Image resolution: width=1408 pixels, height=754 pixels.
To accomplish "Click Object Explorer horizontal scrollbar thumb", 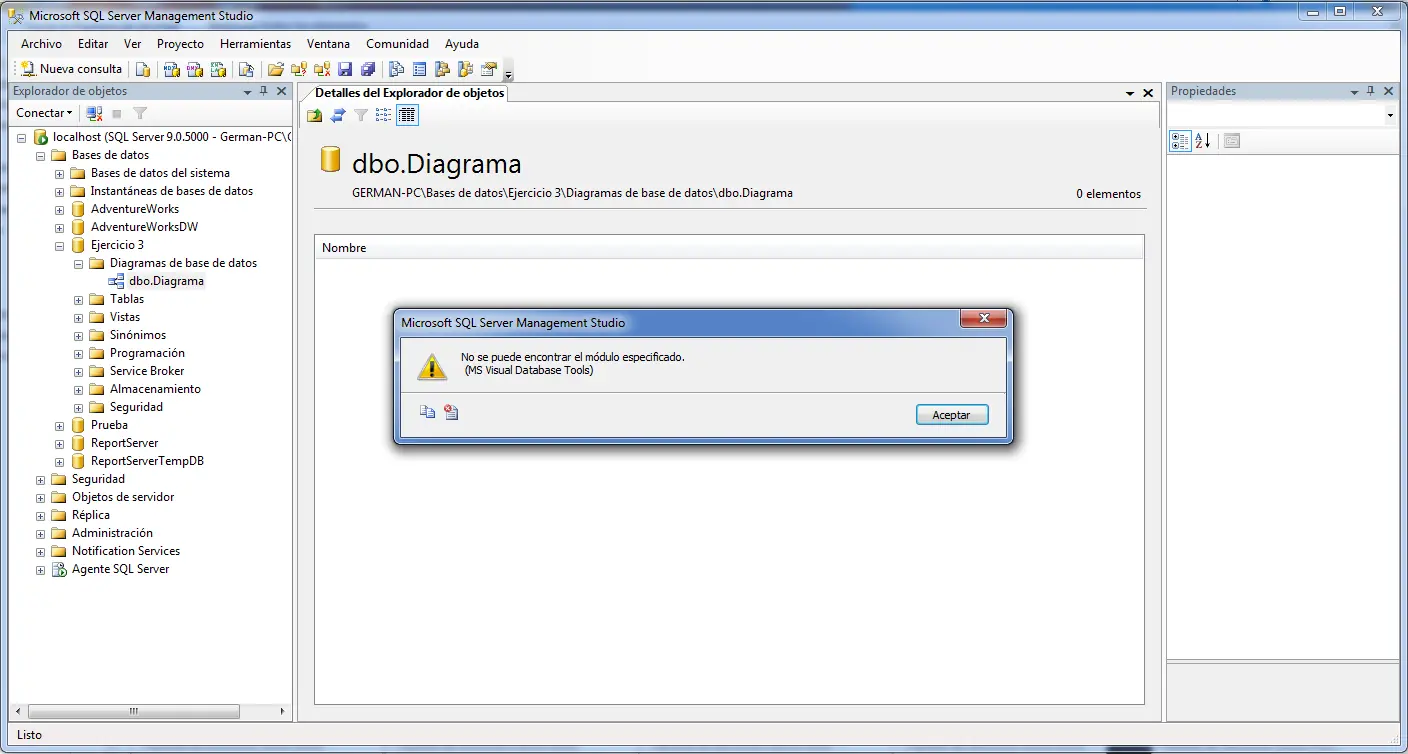I will point(134,712).
